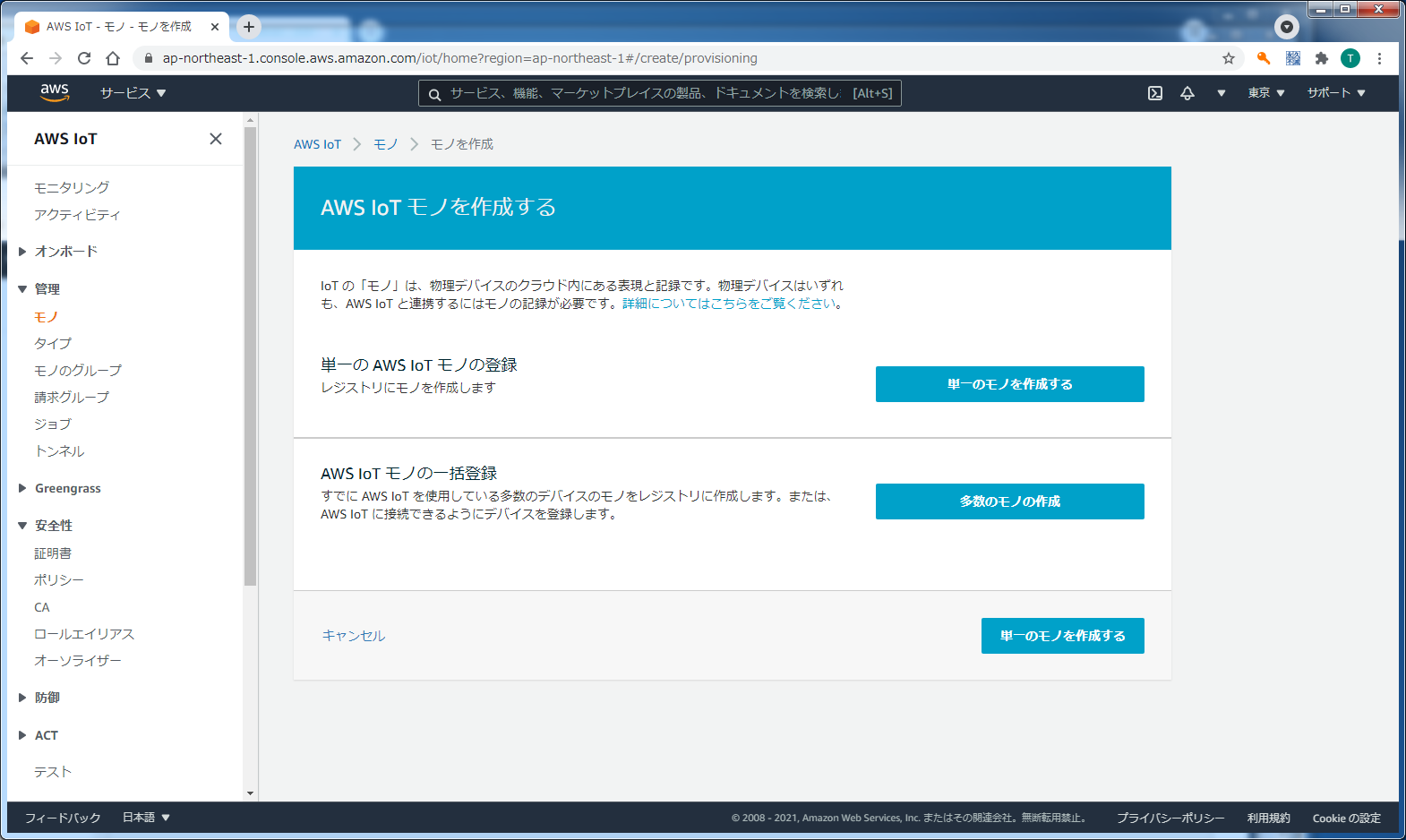Reload the page

coord(84,58)
